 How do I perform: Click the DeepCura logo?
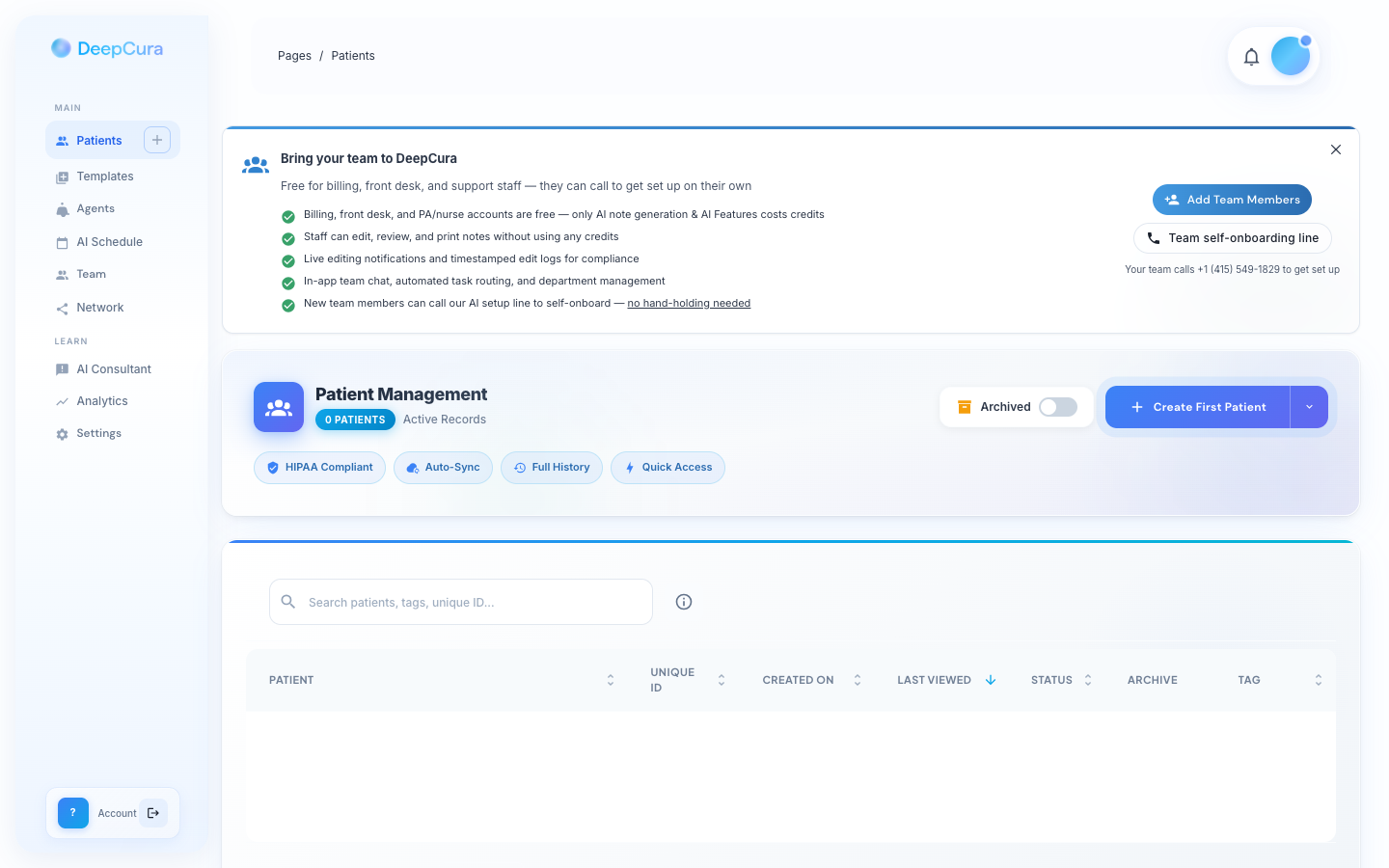point(107,48)
